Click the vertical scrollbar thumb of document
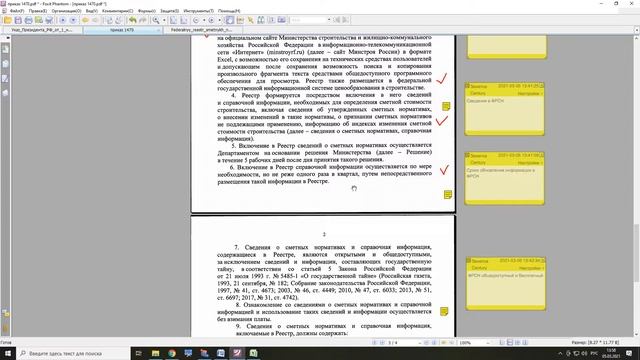Image resolution: width=640 pixels, height=360 pixels. 636,252
